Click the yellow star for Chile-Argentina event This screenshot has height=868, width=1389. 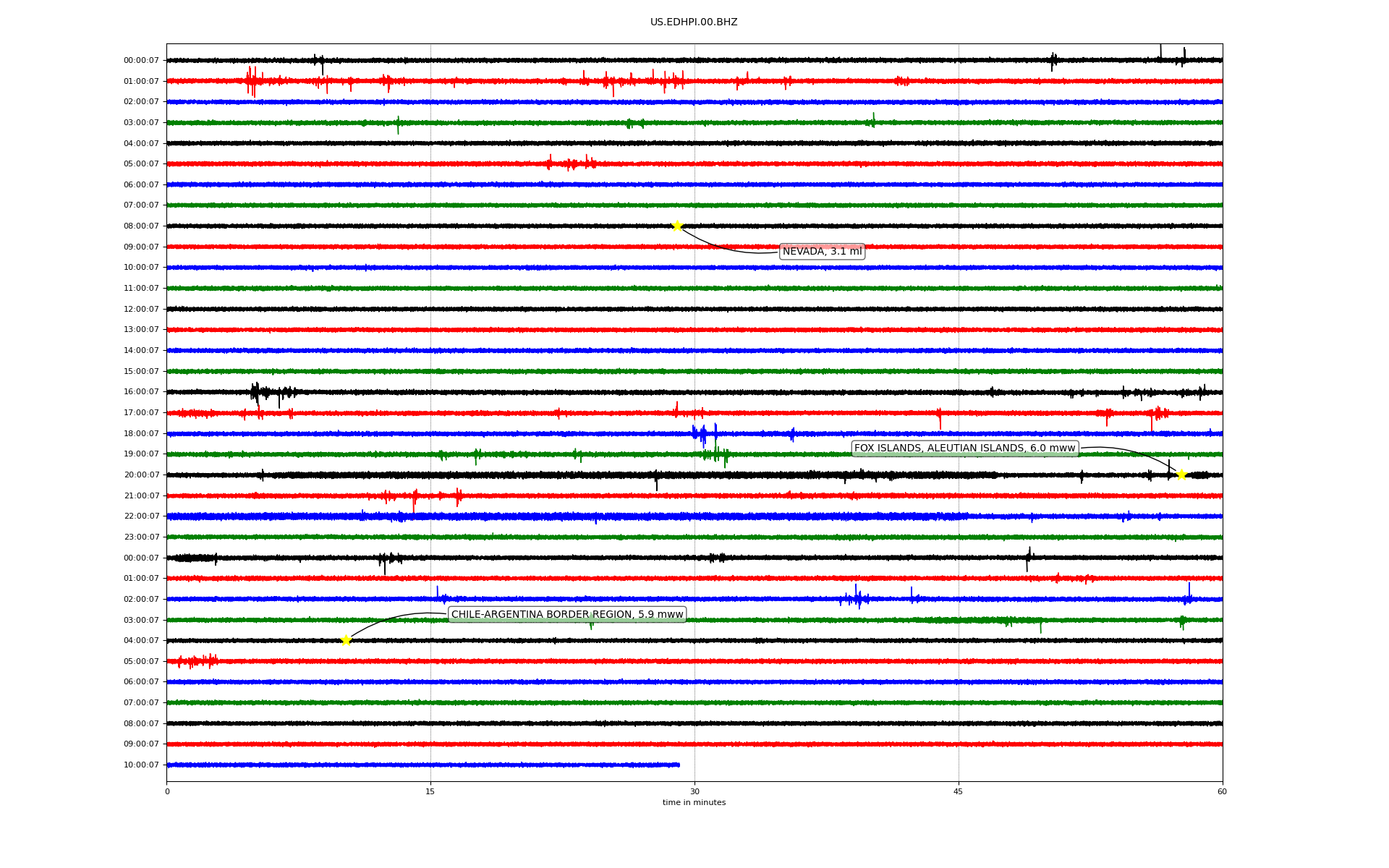[346, 640]
